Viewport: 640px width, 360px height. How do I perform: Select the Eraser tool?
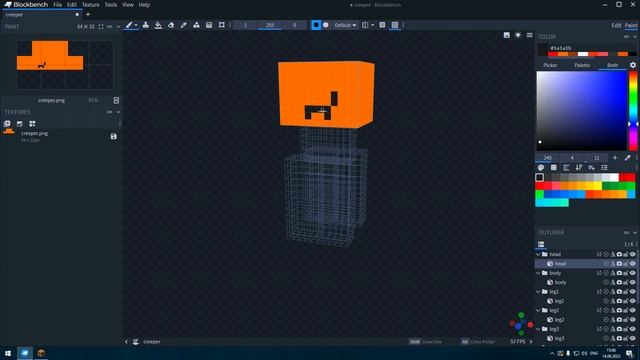(x=171, y=25)
